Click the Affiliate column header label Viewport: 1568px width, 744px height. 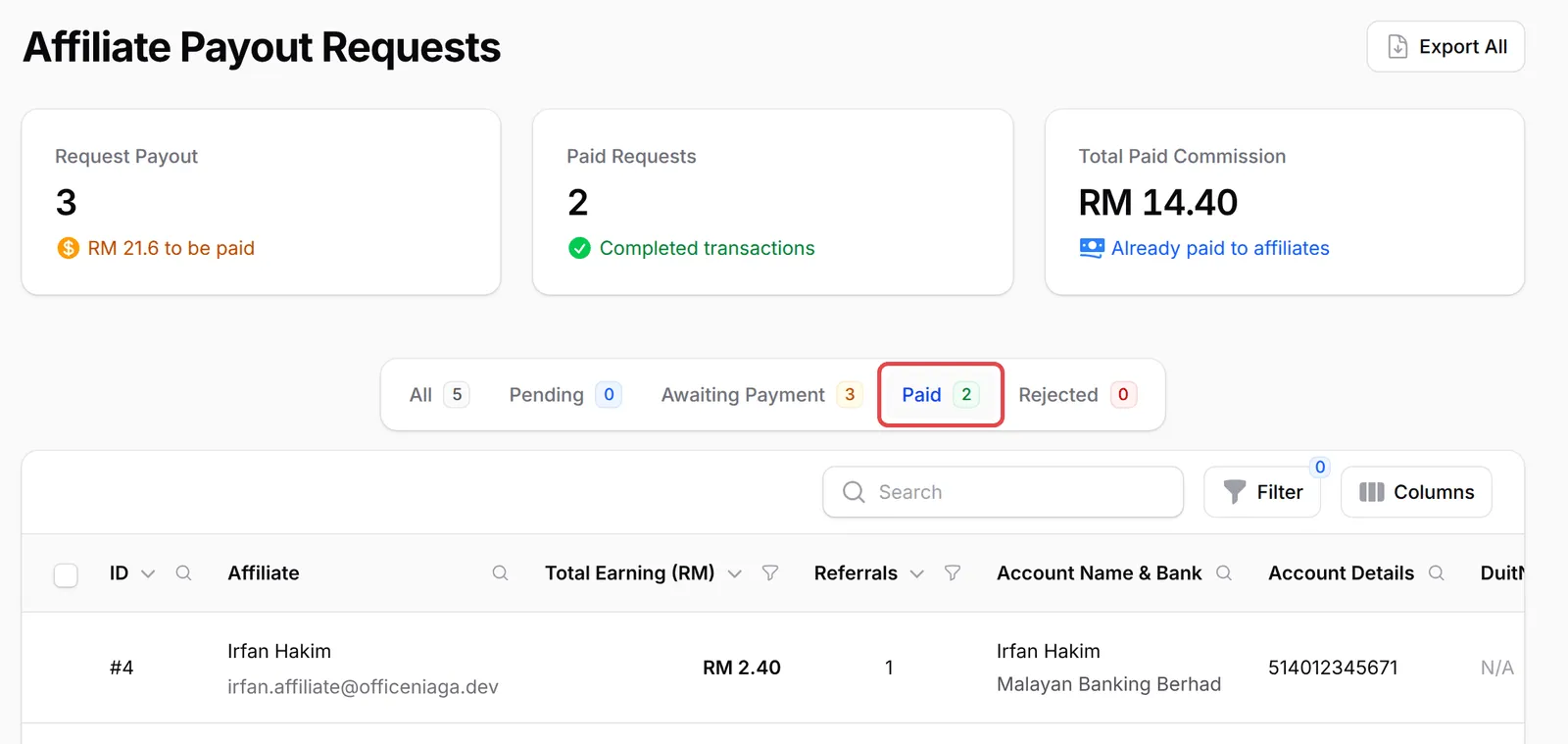264,572
